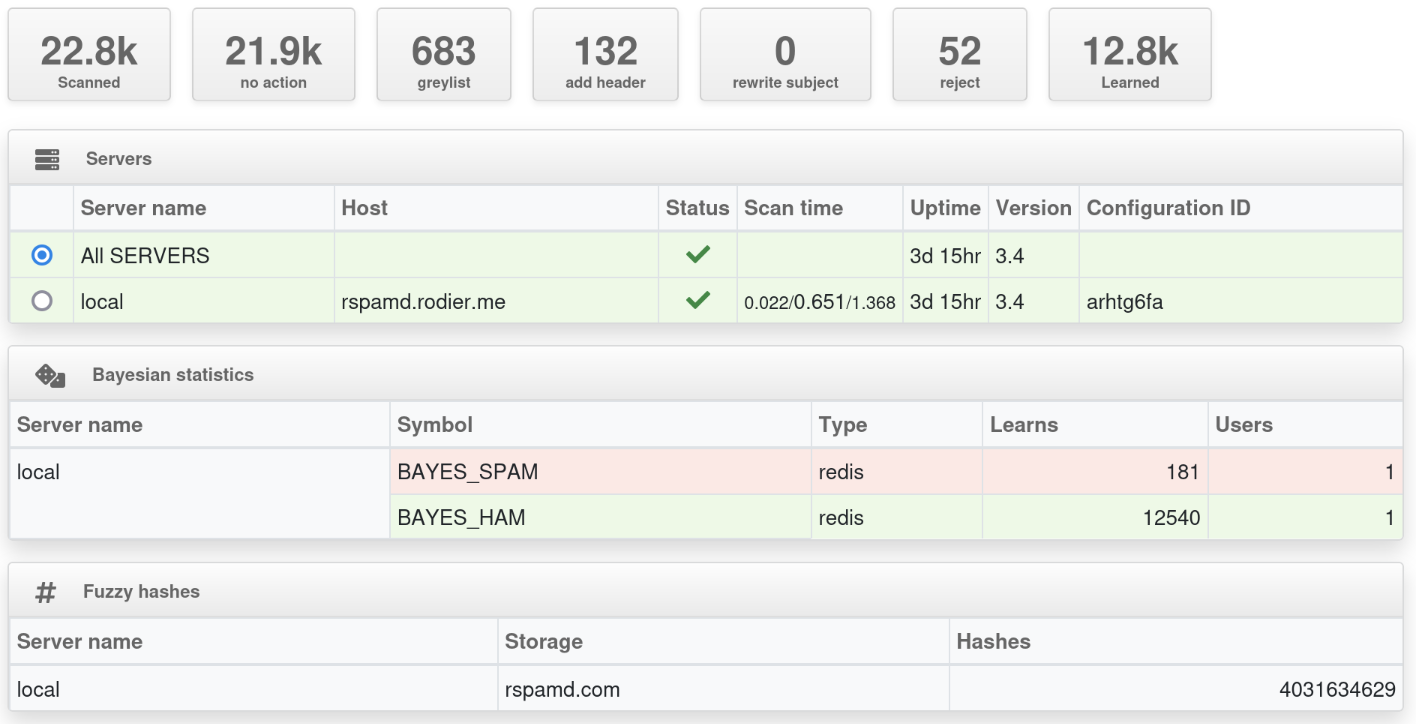Click the Uptime column header

point(945,208)
